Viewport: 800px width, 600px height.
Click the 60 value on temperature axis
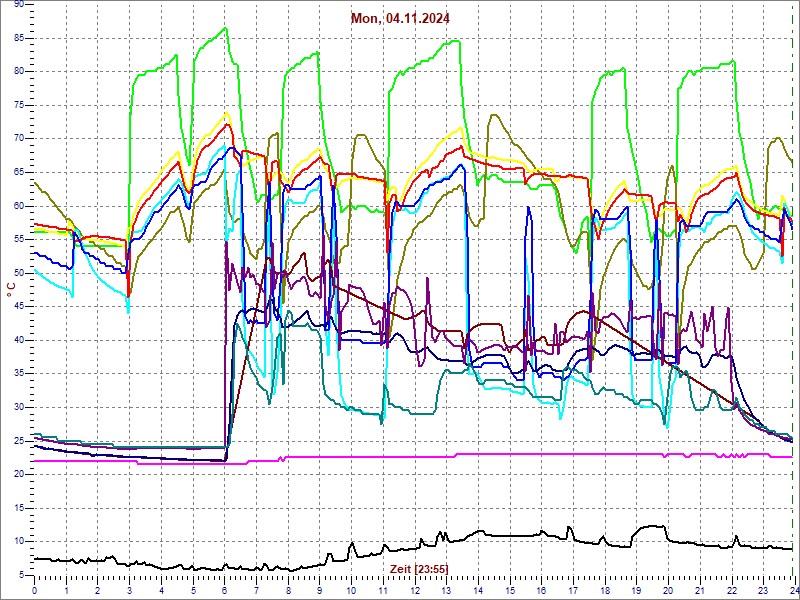18,206
